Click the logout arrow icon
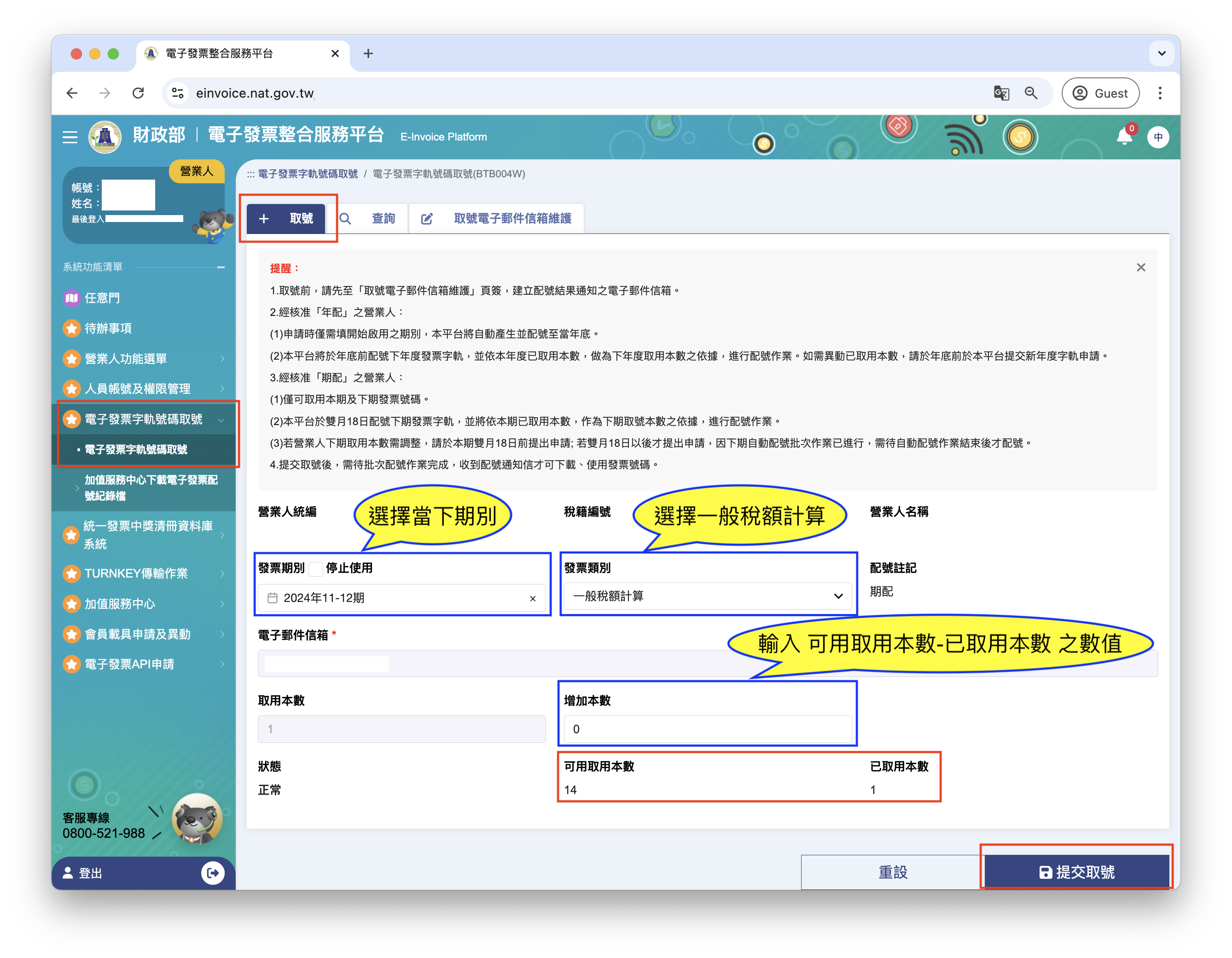The image size is (1232, 958). 213,873
